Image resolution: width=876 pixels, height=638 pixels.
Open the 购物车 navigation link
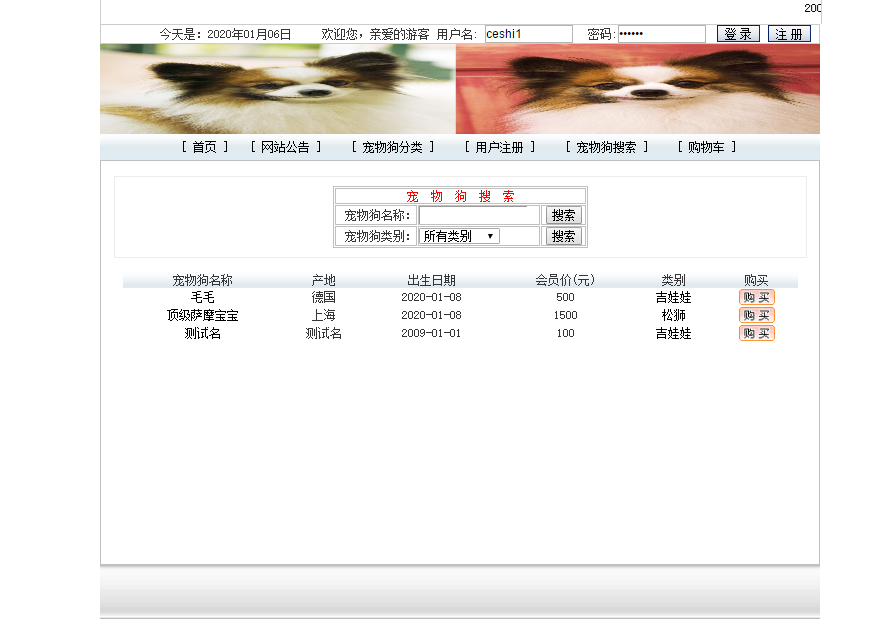(x=706, y=147)
